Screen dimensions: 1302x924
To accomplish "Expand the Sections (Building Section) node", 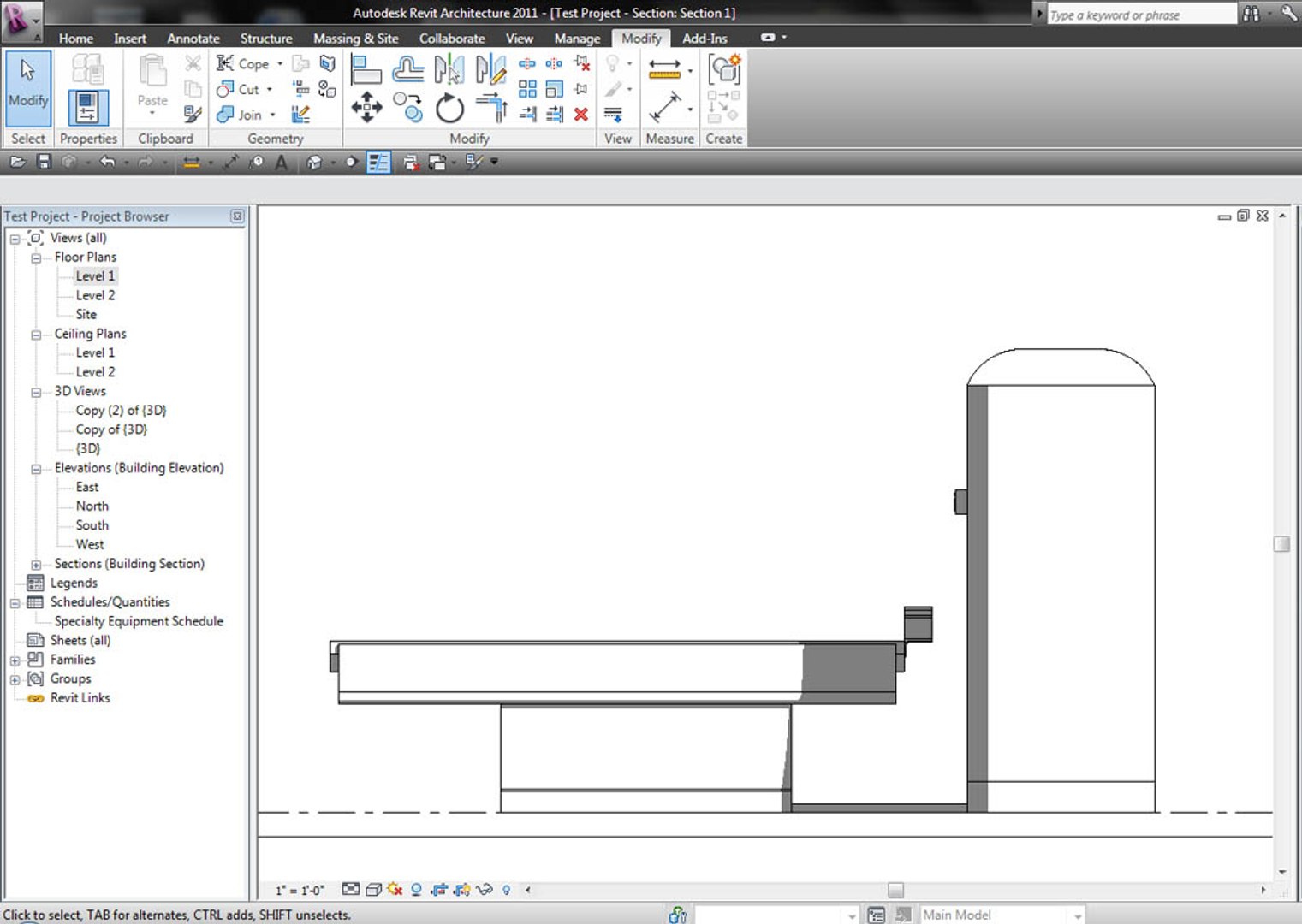I will (36, 565).
